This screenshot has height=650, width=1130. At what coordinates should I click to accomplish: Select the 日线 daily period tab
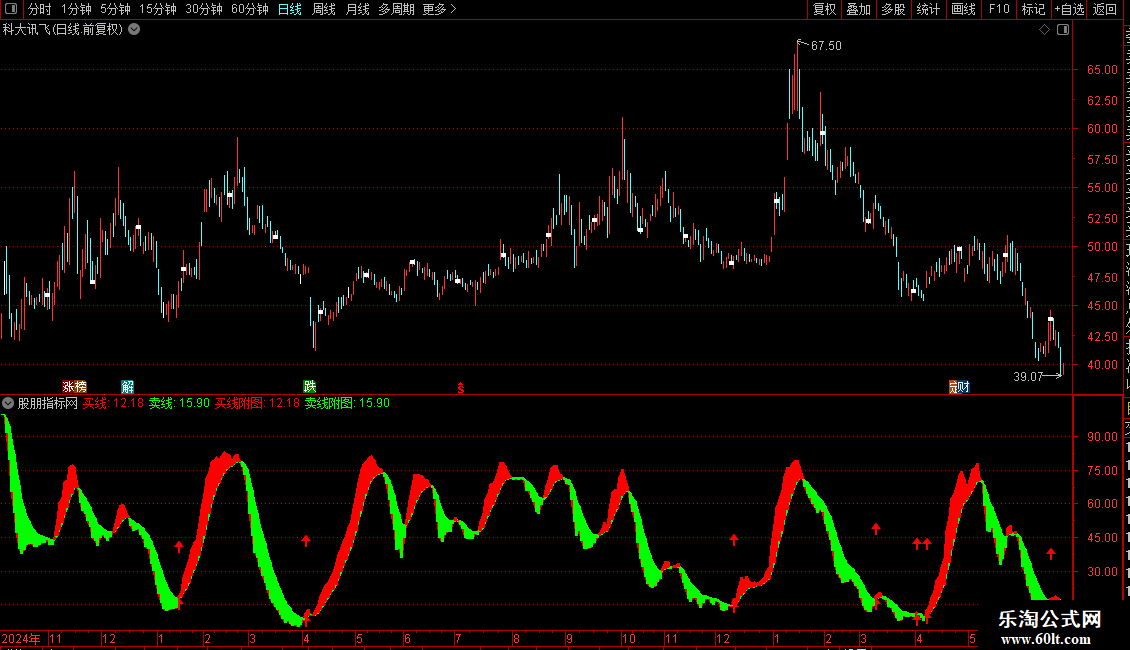coord(290,9)
